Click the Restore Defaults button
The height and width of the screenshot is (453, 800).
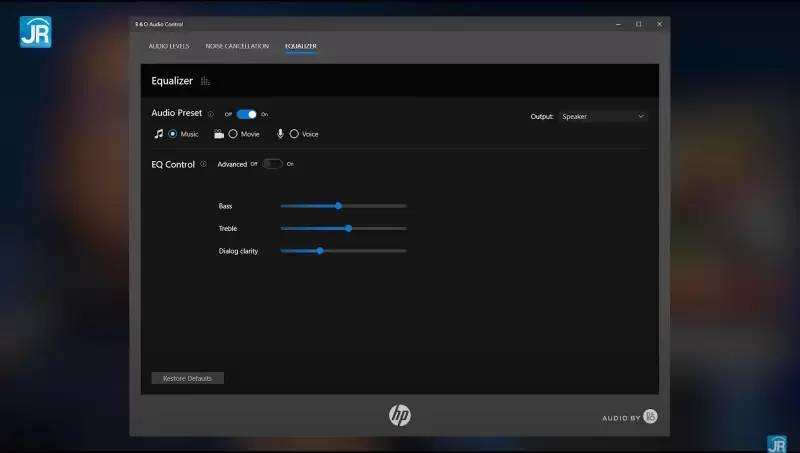(x=187, y=378)
